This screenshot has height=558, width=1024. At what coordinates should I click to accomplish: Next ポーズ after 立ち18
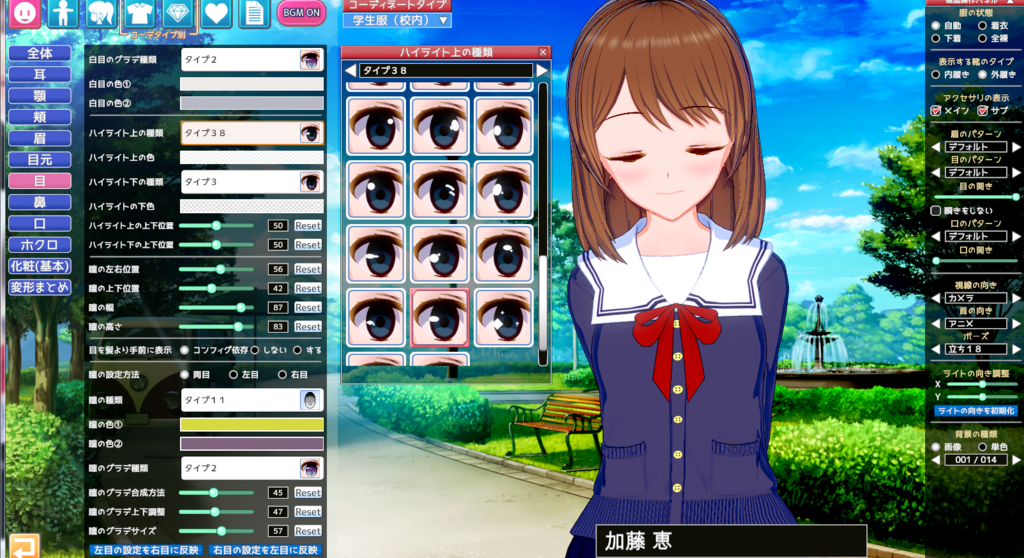(1016, 349)
